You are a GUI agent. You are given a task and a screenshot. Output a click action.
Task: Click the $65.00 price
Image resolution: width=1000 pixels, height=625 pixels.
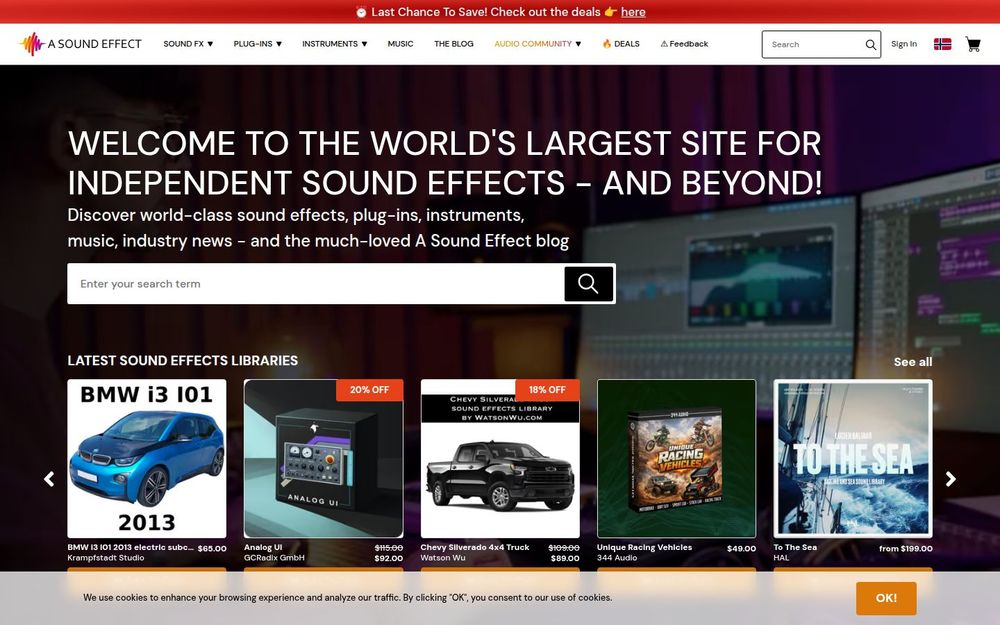click(212, 548)
